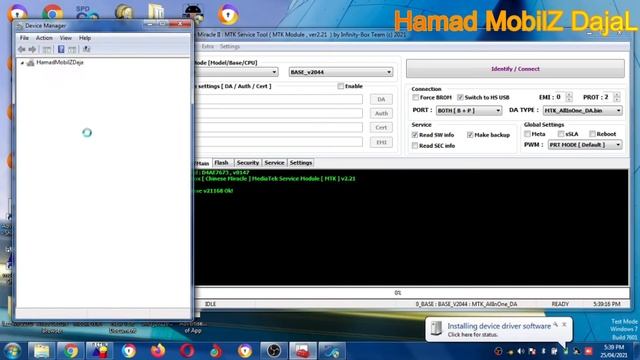Viewport: 640px width, 360px height.
Task: Click the DA file path field
Action: [278, 99]
